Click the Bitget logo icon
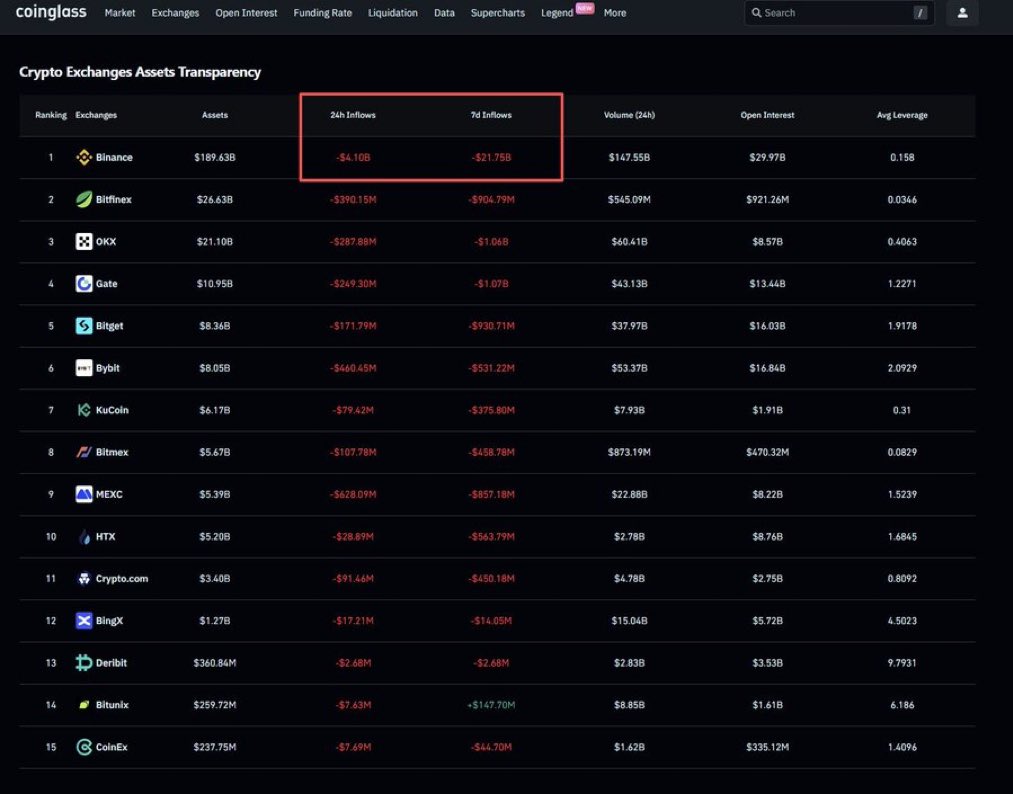This screenshot has width=1013, height=794. [x=84, y=326]
